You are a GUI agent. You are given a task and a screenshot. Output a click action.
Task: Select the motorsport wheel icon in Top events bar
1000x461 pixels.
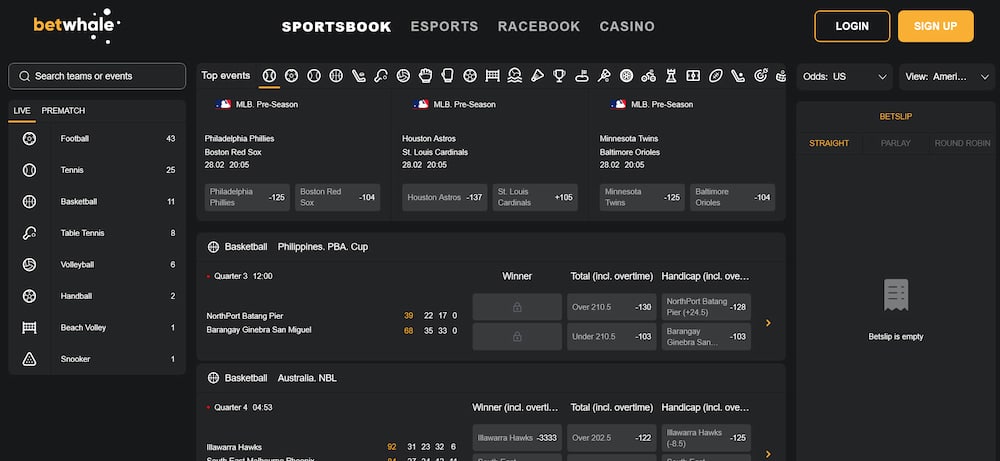pos(626,76)
